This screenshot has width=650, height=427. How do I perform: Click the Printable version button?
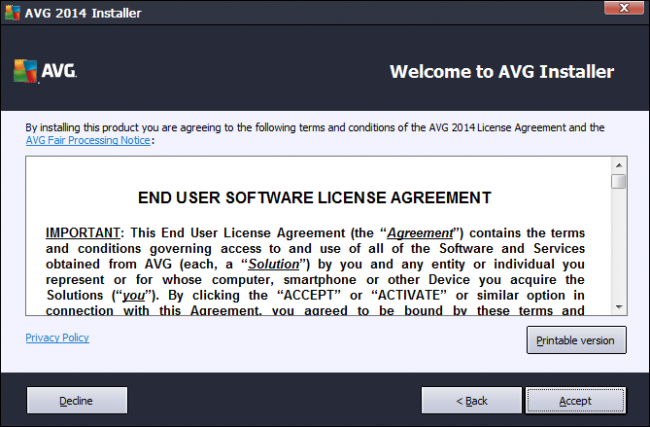(x=576, y=340)
